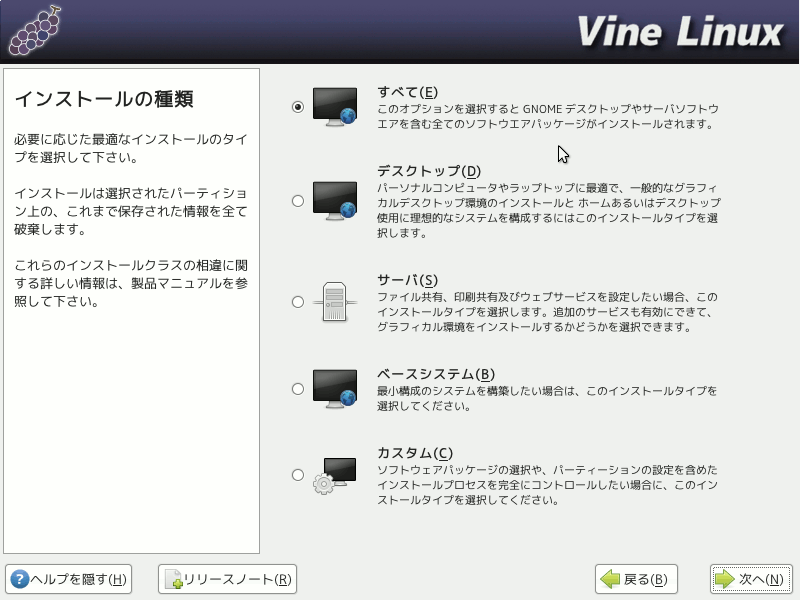This screenshot has height=600, width=800.
Task: Open リリースノート(R) release notes
Action: 228,579
